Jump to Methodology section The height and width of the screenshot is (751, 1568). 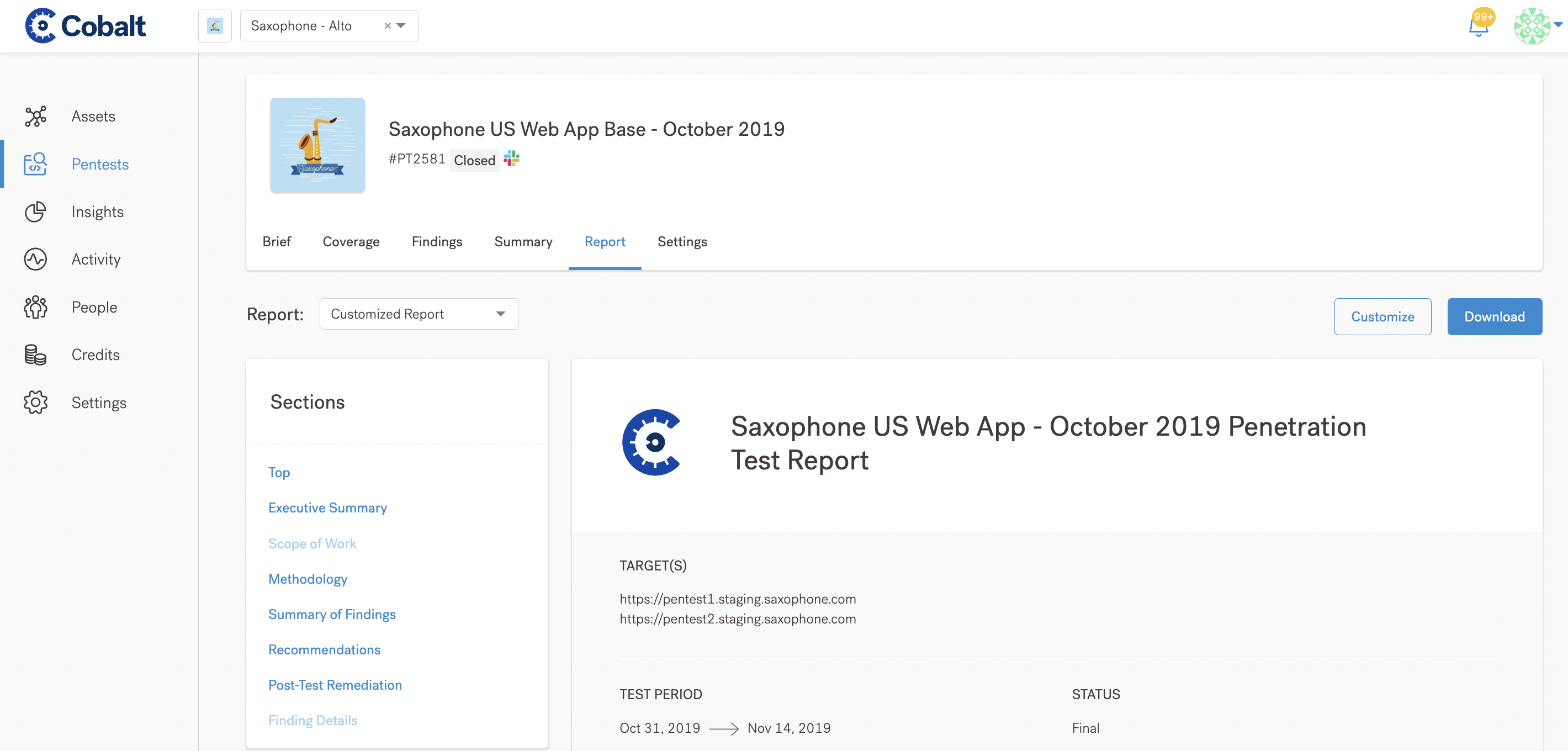[308, 579]
